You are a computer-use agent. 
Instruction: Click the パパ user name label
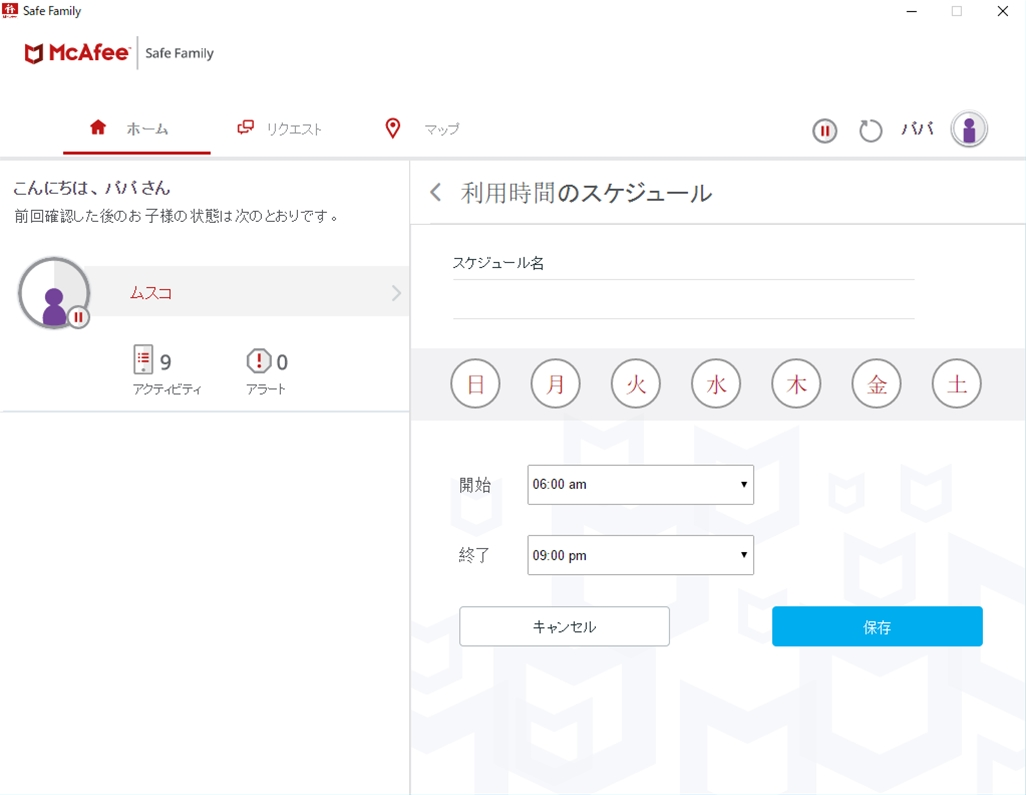[917, 129]
